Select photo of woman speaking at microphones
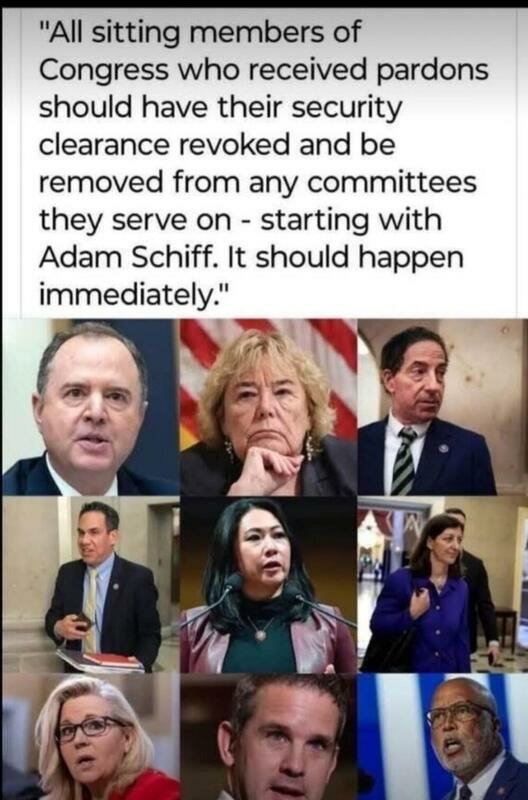The image size is (528, 800). point(268,585)
